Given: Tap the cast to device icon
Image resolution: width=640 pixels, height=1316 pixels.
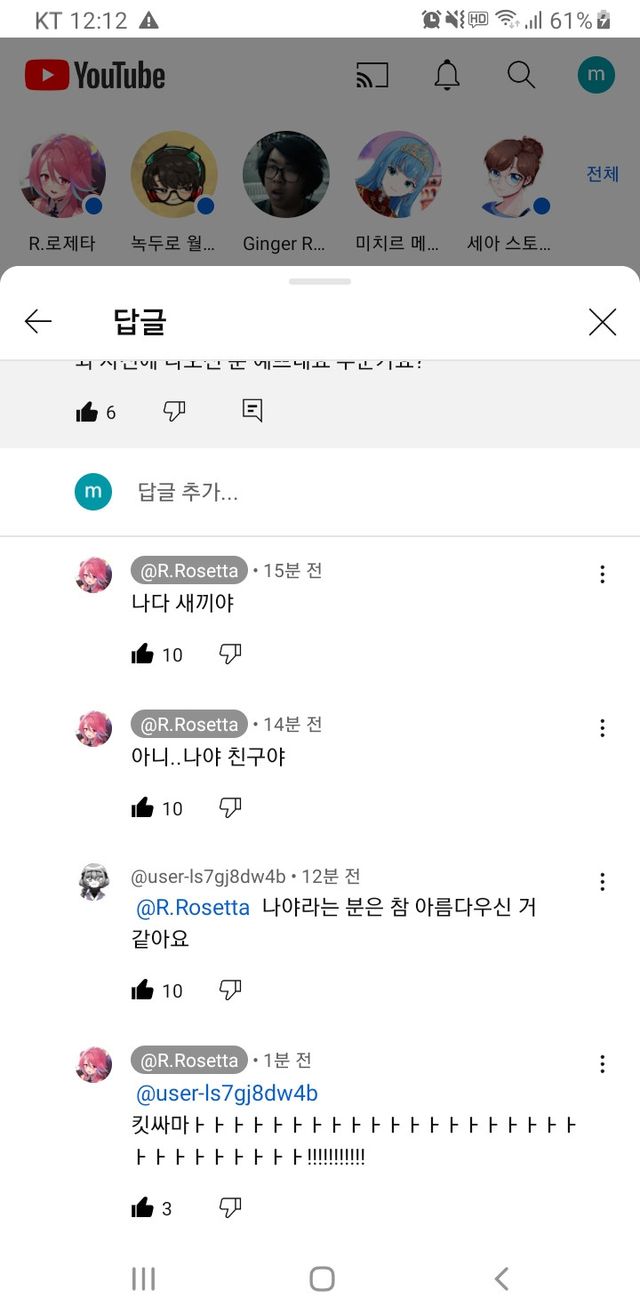Looking at the screenshot, I should coord(372,75).
